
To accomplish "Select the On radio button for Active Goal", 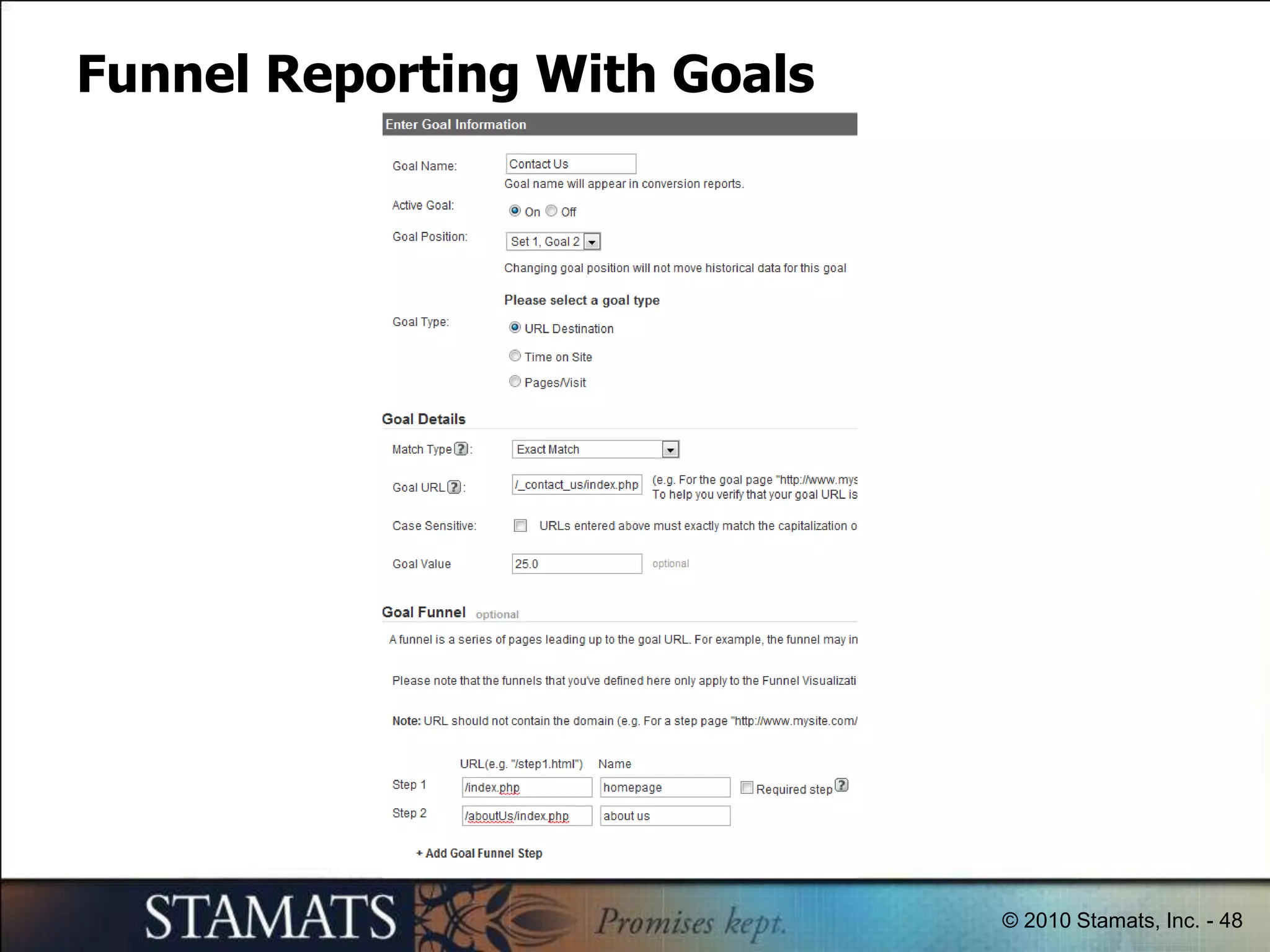I will 515,211.
